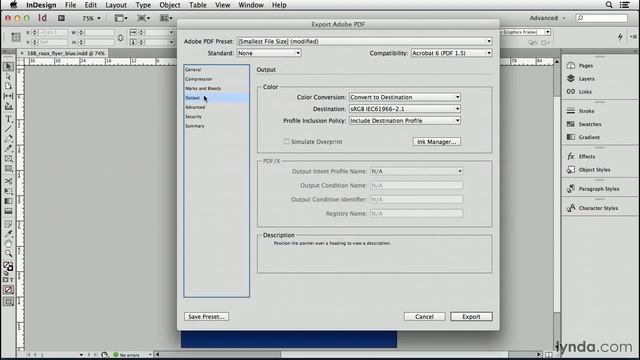Open the Apple menu
This screenshot has width=640, height=360.
pyautogui.click(x=13, y=5)
